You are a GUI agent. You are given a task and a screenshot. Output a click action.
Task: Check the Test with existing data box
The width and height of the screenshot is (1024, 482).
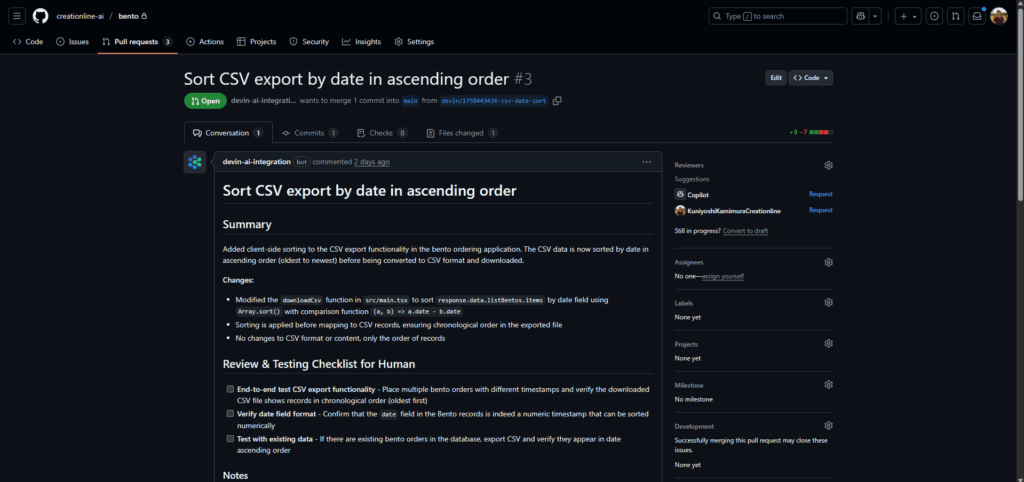(x=230, y=438)
